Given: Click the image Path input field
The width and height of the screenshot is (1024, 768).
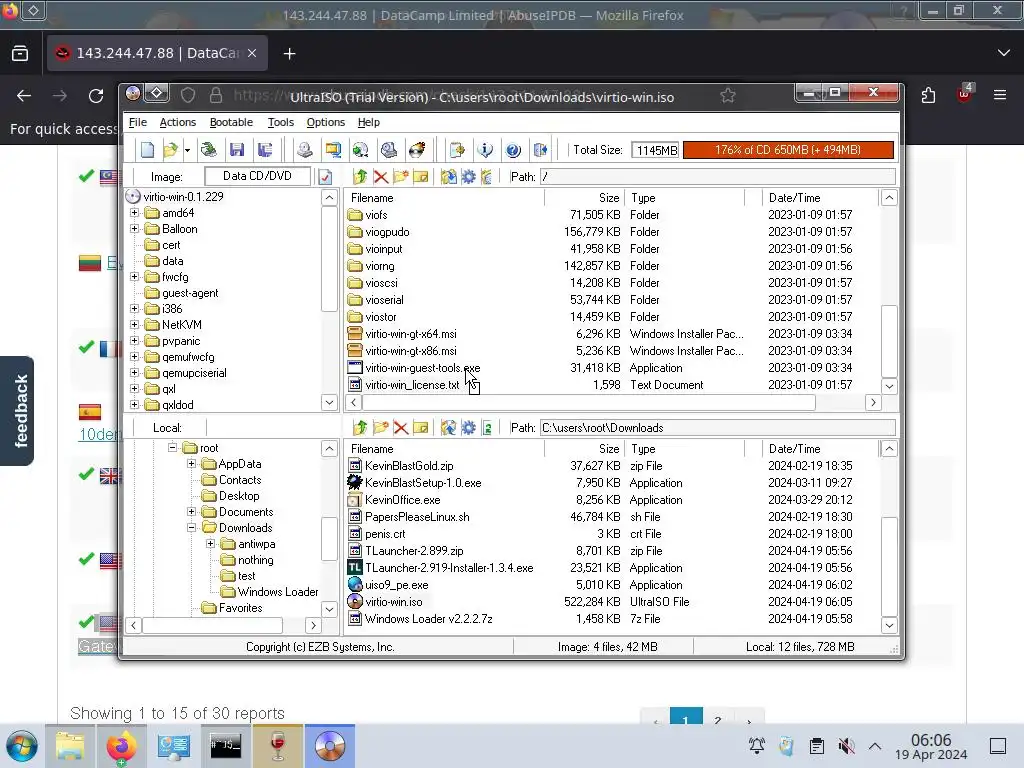Looking at the screenshot, I should coord(718,176).
